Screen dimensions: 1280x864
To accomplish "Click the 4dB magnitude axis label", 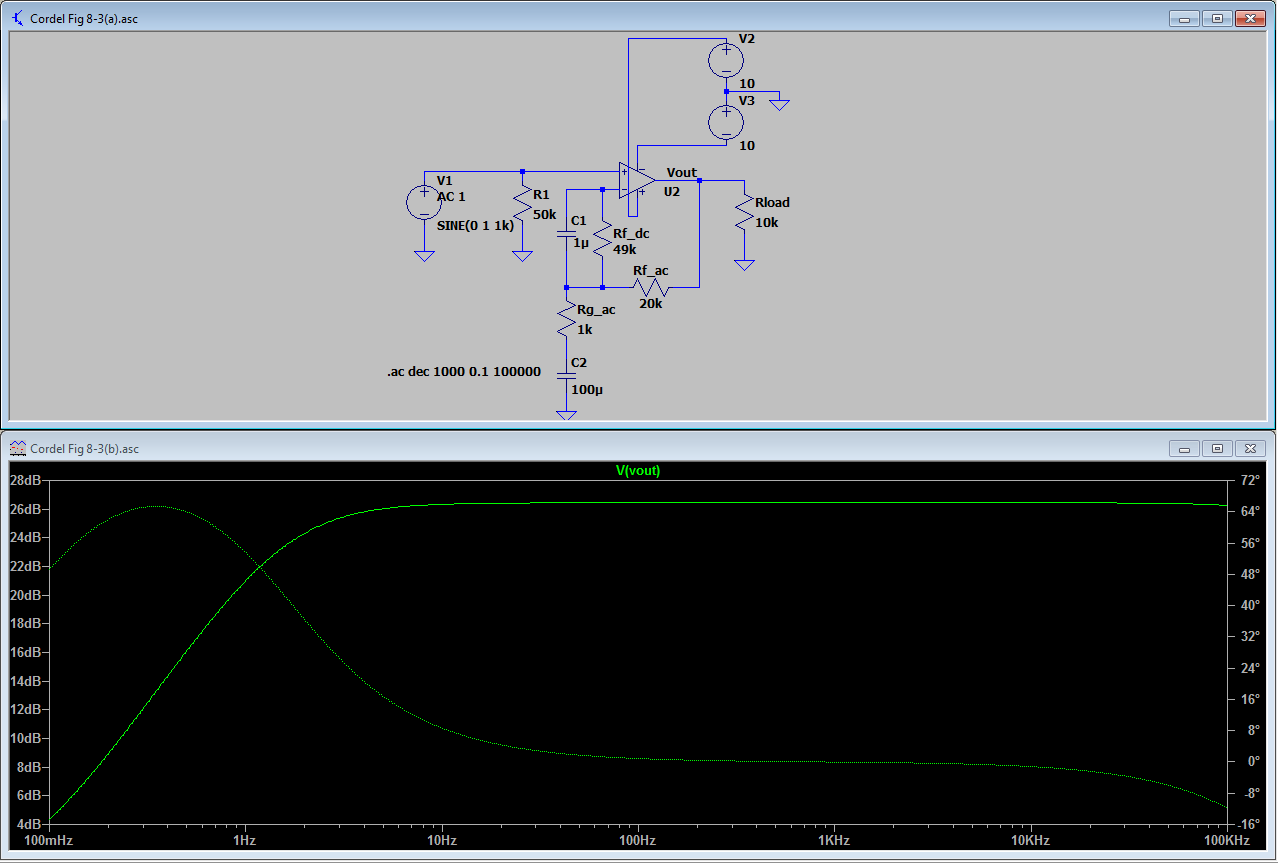I will coord(28,824).
